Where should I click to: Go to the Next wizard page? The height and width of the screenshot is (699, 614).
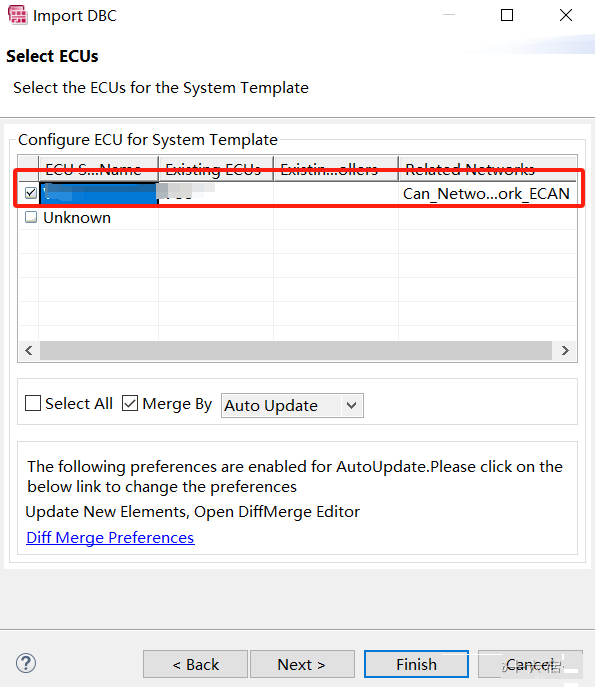(302, 664)
